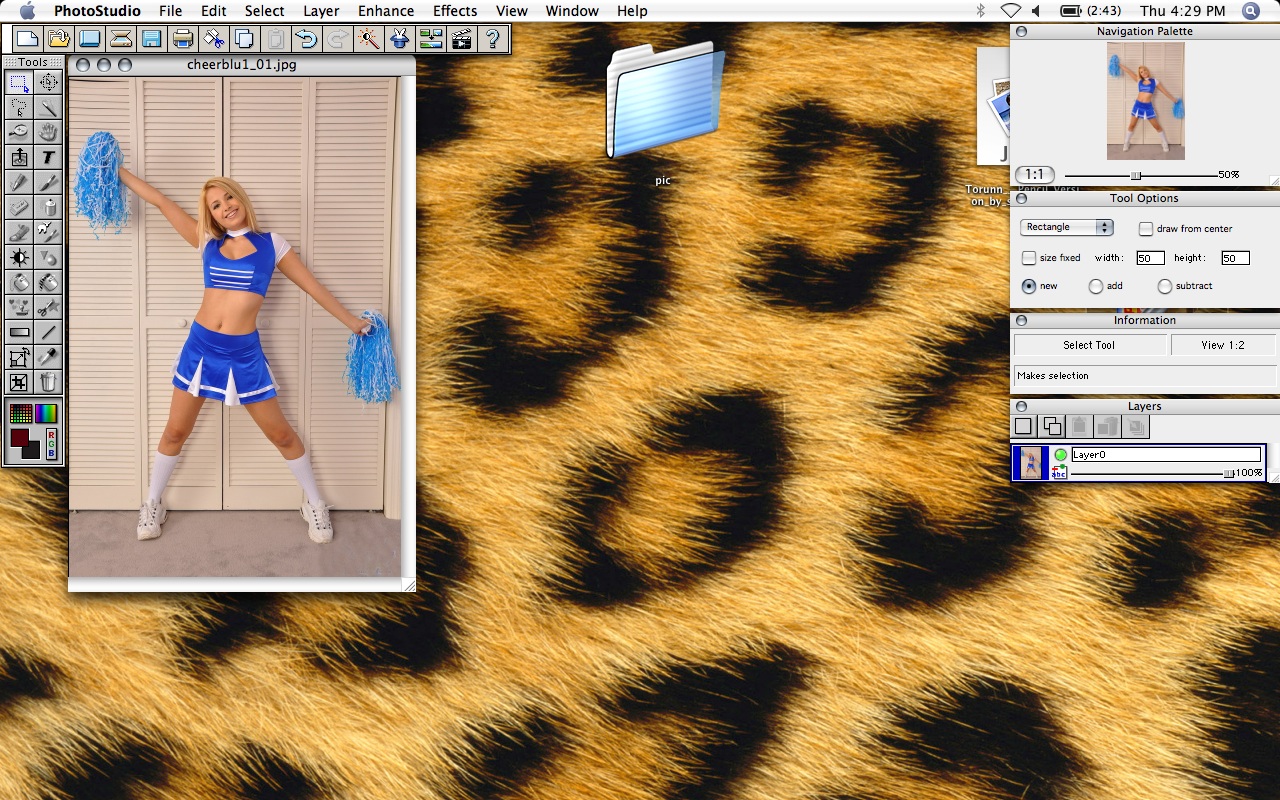Viewport: 1280px width, 800px height.
Task: Select the Move tool in Tools palette
Action: (48, 81)
